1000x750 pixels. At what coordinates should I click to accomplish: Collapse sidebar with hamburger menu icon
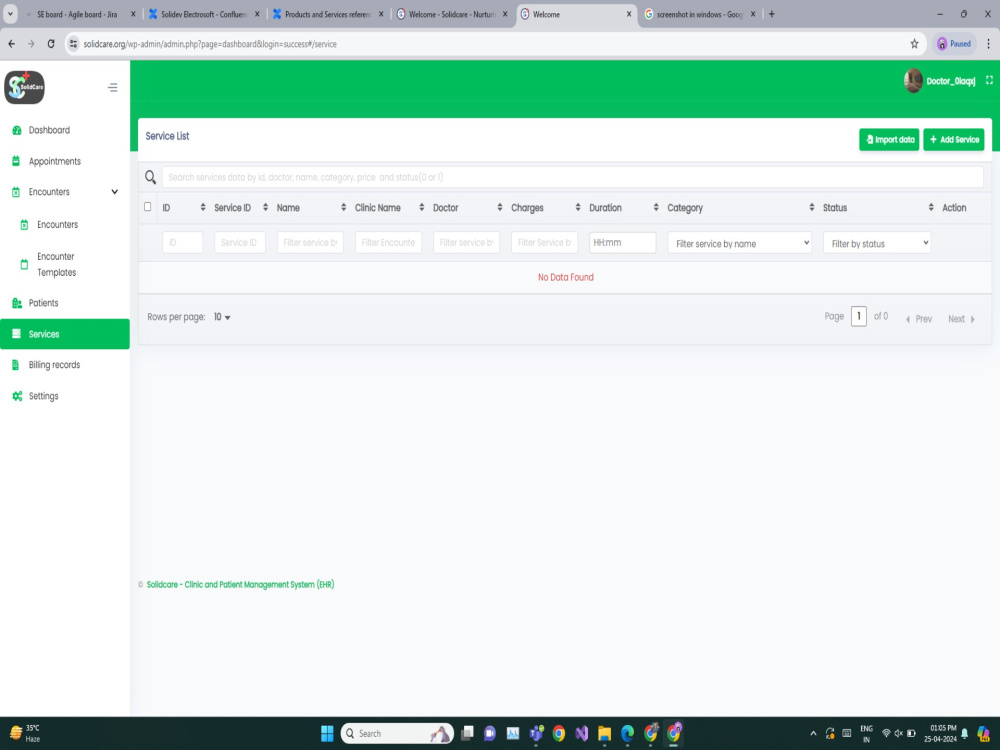(113, 87)
